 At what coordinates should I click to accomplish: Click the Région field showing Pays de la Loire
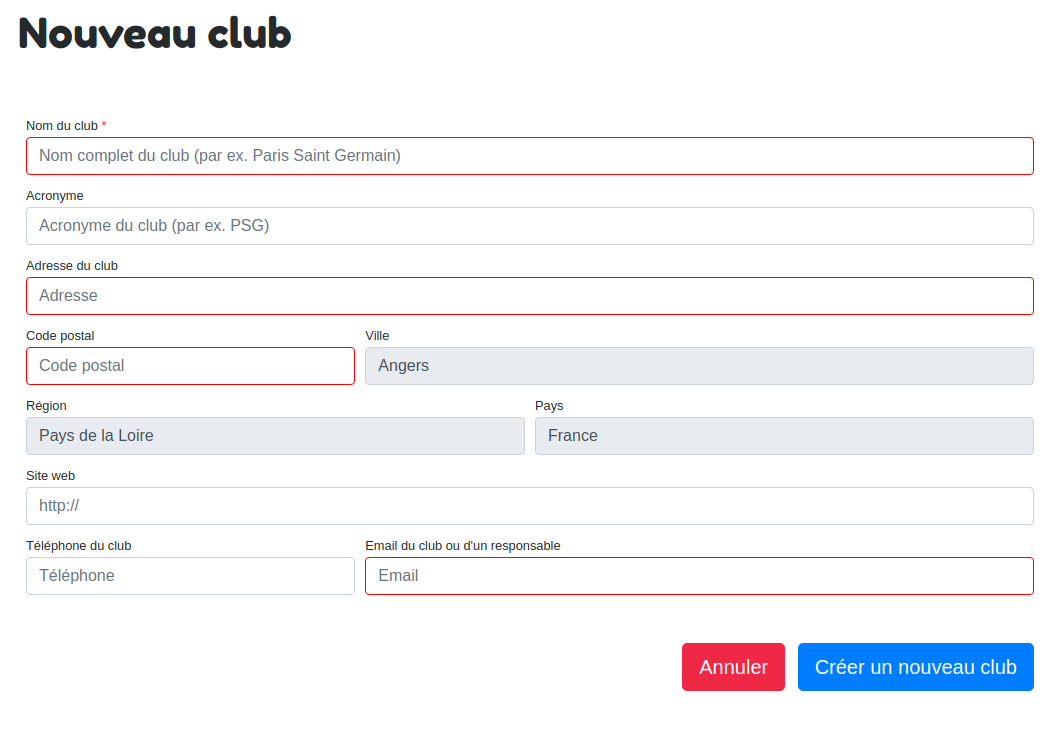tap(275, 436)
